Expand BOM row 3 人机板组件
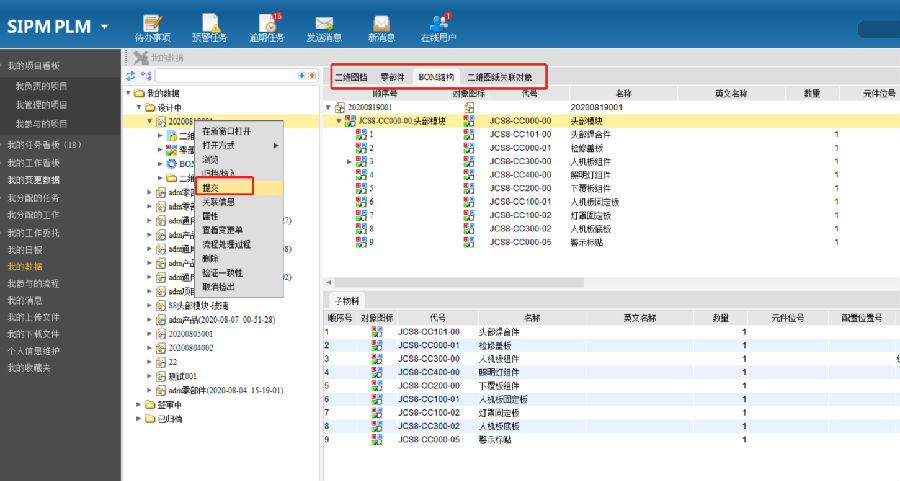The height and width of the screenshot is (481, 900). coord(349,161)
